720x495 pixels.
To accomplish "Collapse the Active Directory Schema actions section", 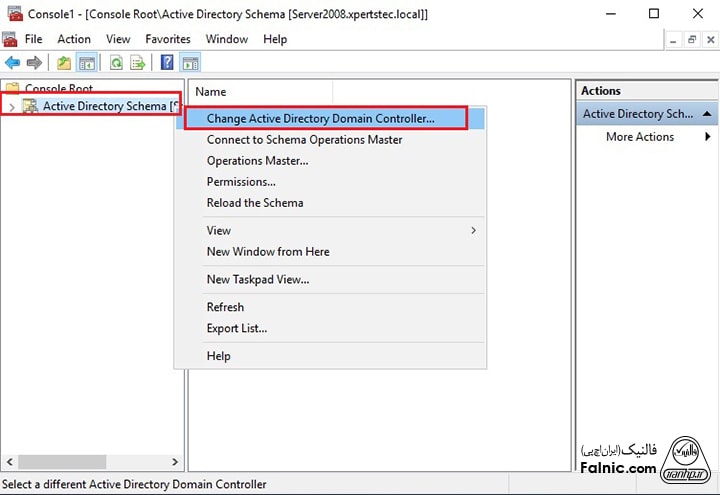I will coord(708,114).
